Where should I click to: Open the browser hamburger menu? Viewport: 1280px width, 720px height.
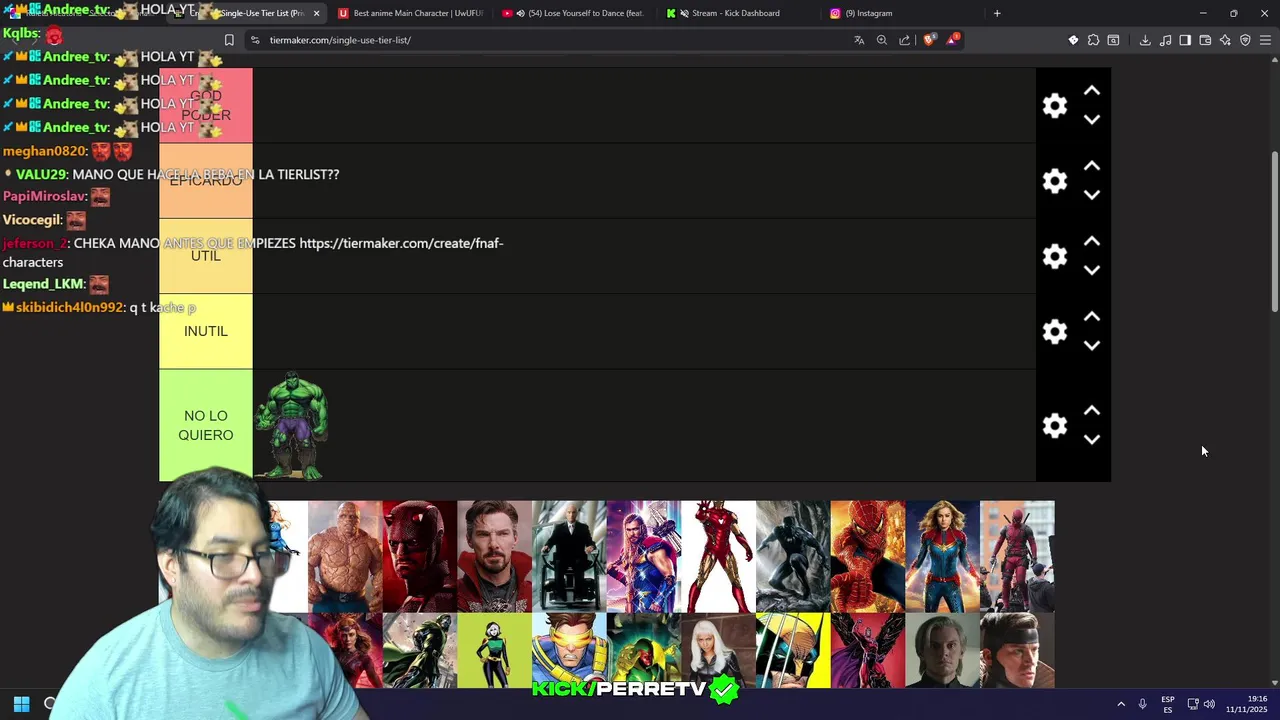click(x=1265, y=40)
